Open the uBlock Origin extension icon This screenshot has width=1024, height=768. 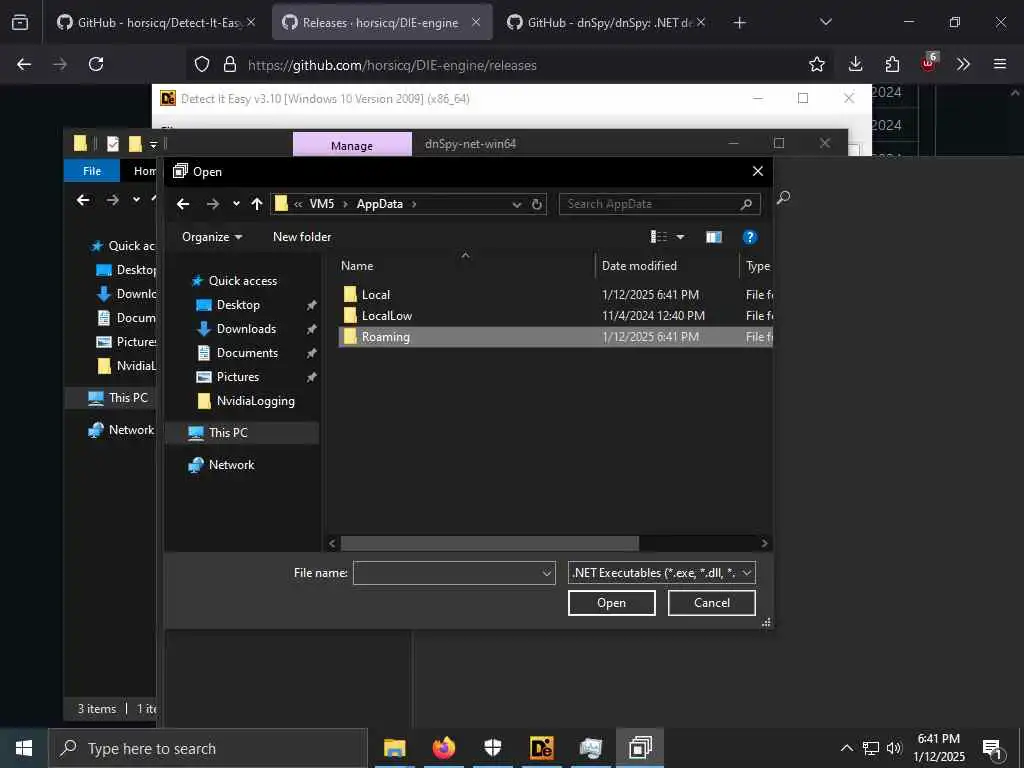click(929, 63)
